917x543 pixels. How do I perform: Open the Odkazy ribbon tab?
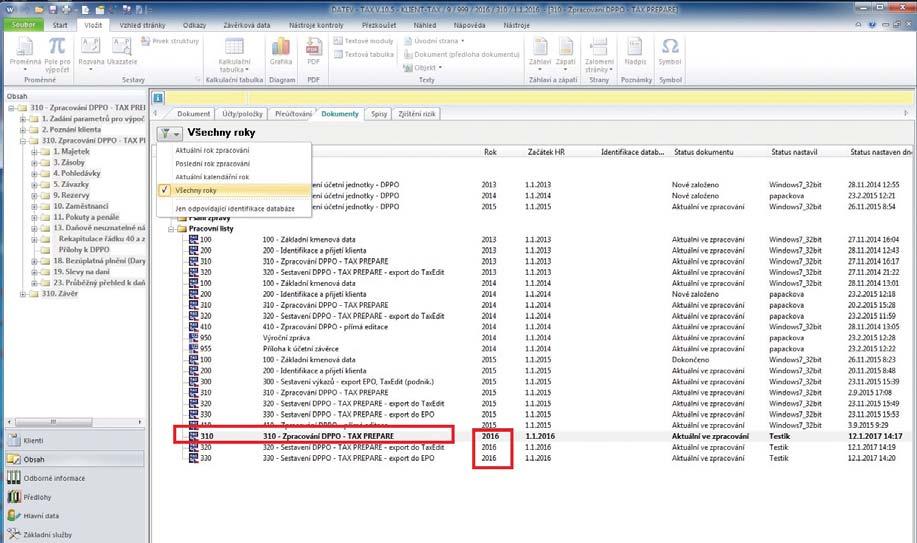tap(194, 25)
